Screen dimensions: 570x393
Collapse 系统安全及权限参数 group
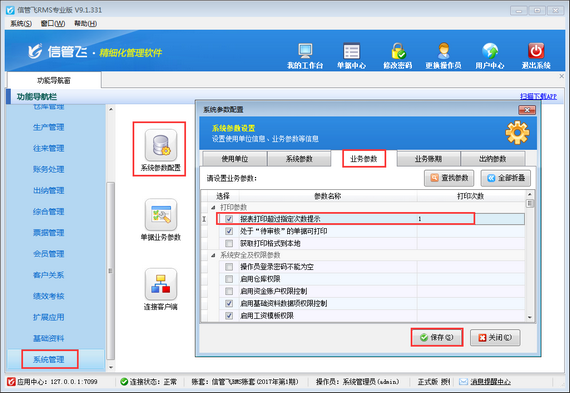coord(213,255)
